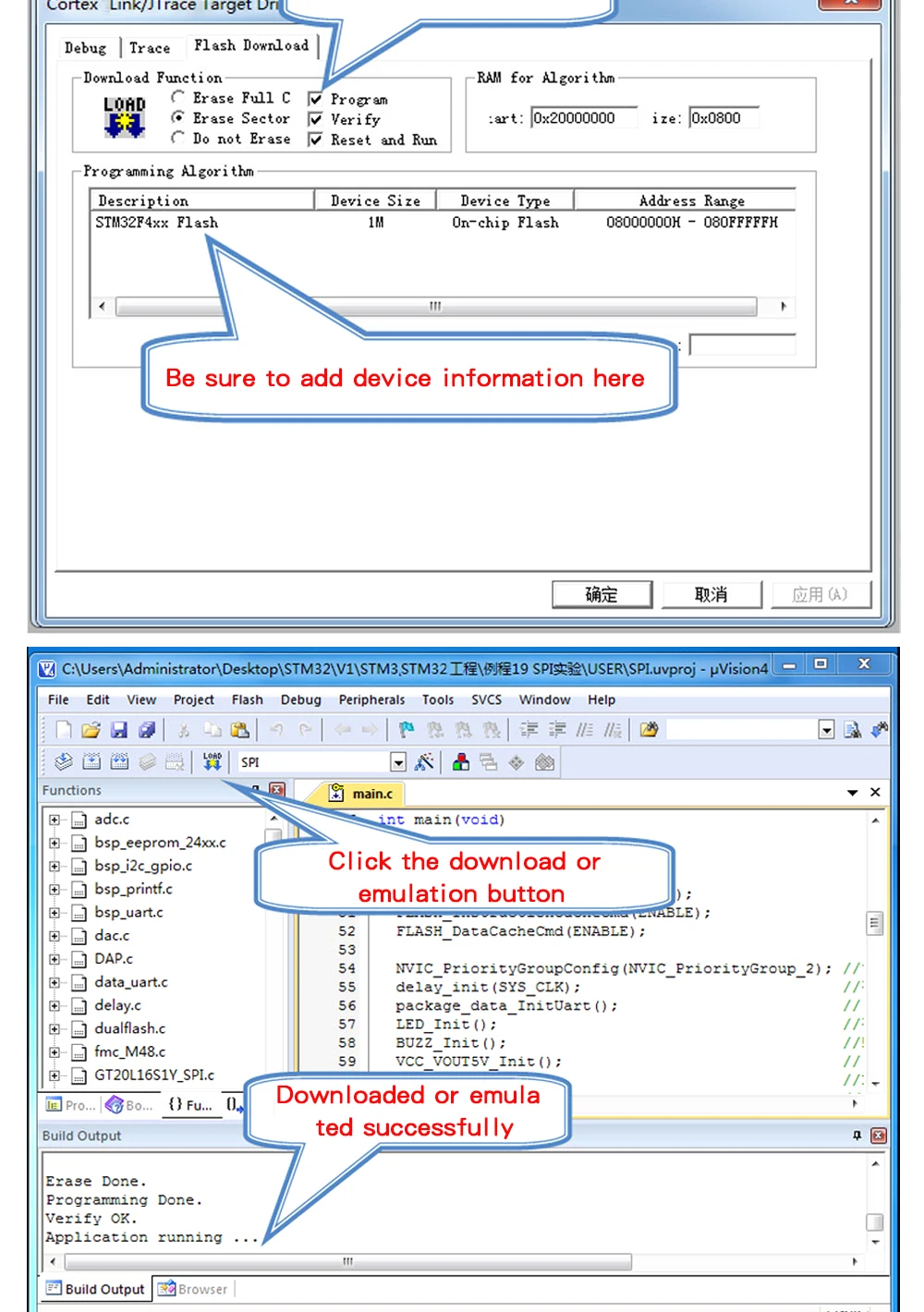Pin the Build Output panel
This screenshot has width=924, height=1312.
(857, 1136)
